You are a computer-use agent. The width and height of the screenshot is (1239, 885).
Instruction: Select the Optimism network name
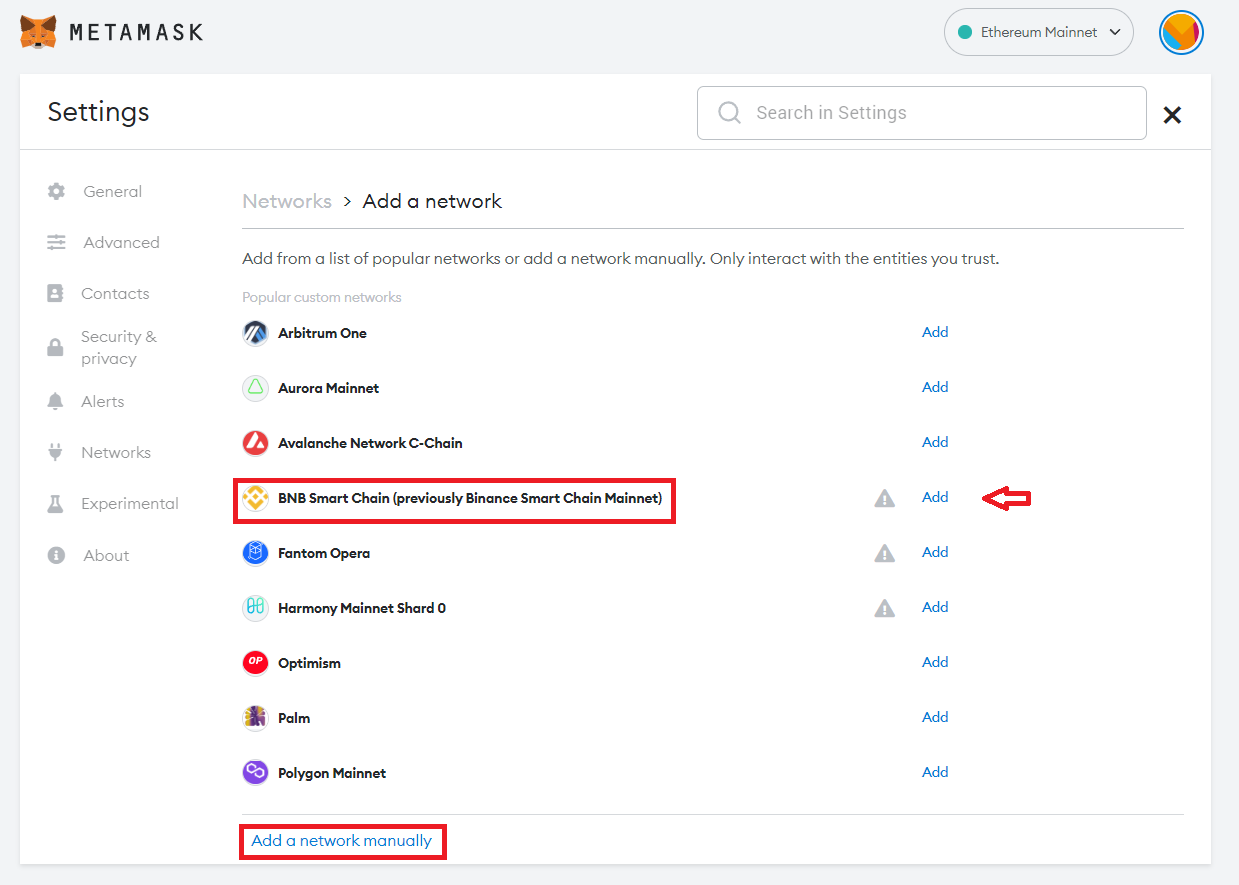(309, 663)
